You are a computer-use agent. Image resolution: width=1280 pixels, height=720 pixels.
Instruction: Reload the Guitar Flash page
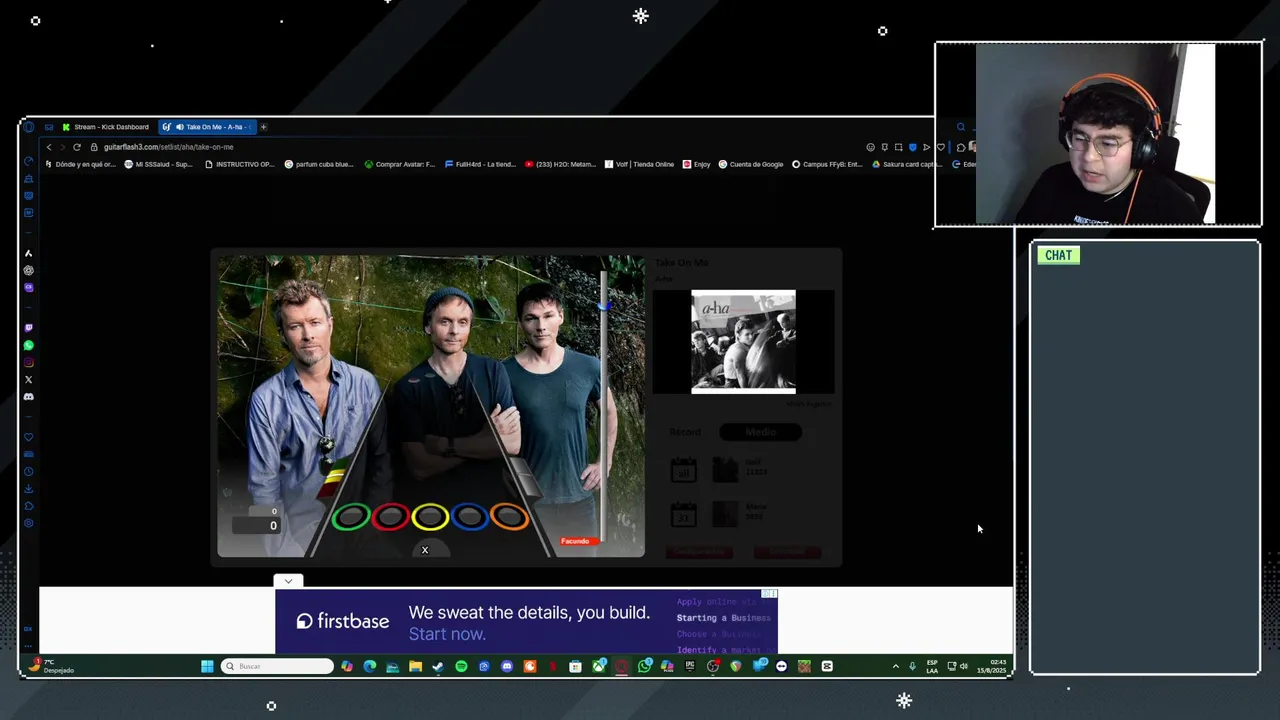(x=77, y=147)
